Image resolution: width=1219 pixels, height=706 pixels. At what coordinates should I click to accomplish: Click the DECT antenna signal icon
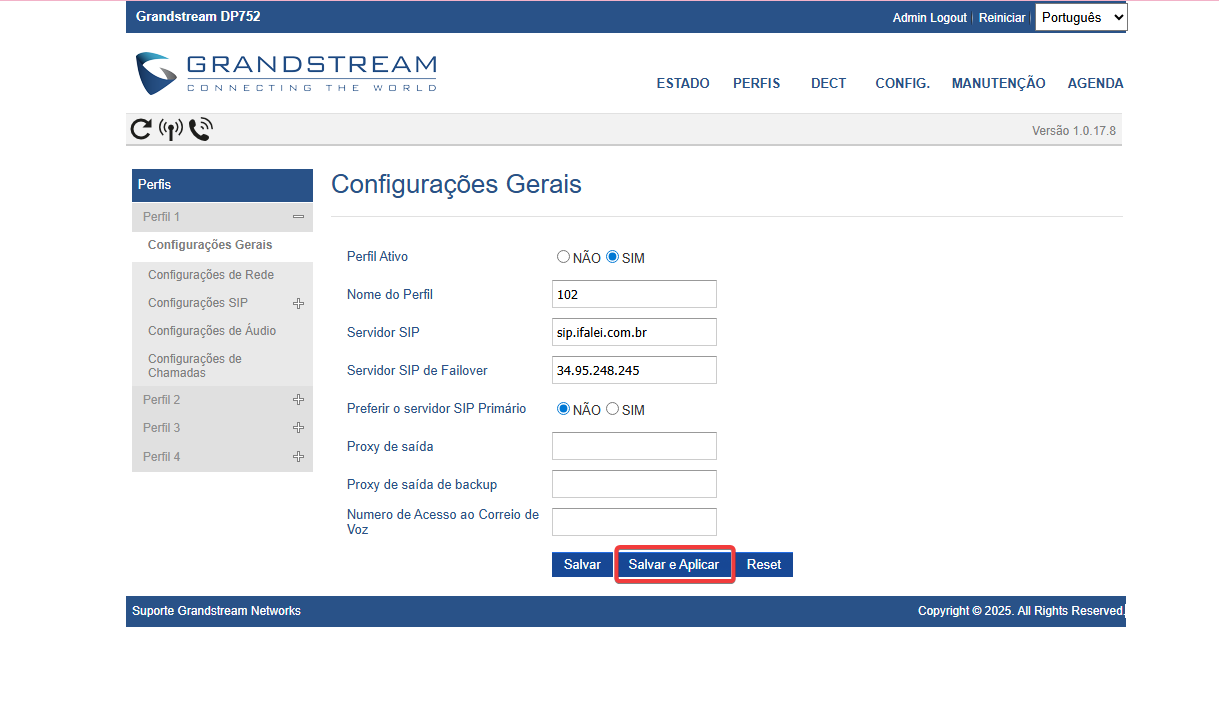pyautogui.click(x=171, y=129)
